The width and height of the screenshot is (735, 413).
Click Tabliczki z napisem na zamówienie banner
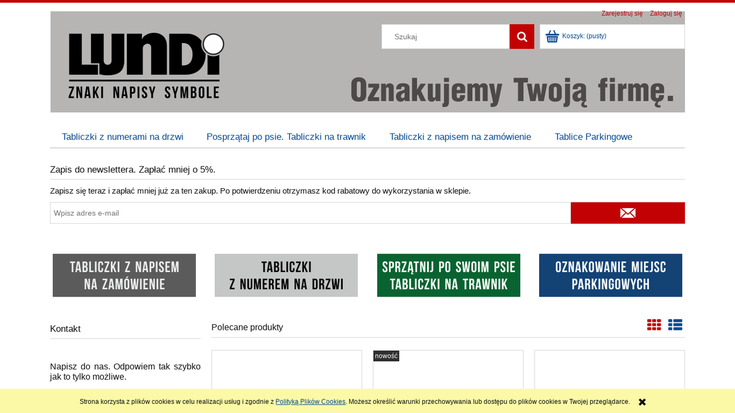(x=124, y=275)
